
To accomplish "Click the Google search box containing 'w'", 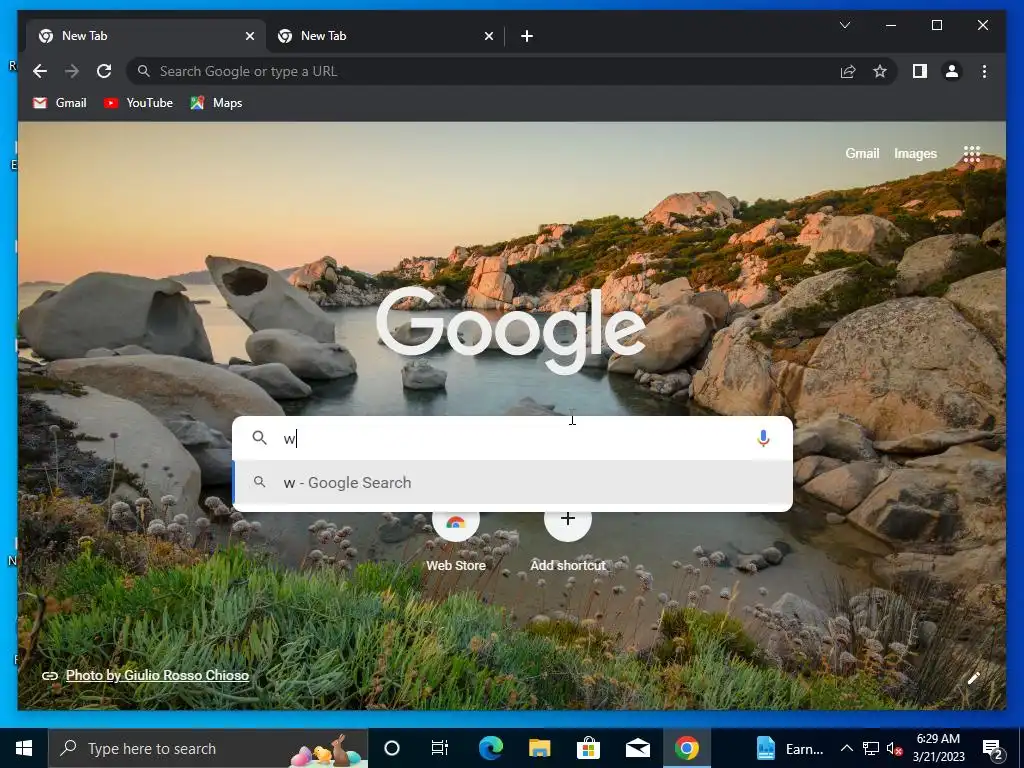I will [512, 438].
